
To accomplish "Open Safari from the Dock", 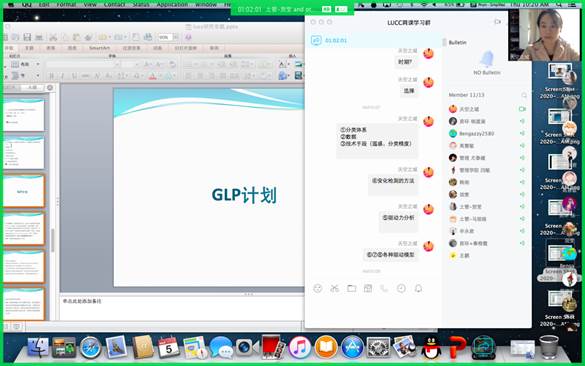I will coord(90,347).
